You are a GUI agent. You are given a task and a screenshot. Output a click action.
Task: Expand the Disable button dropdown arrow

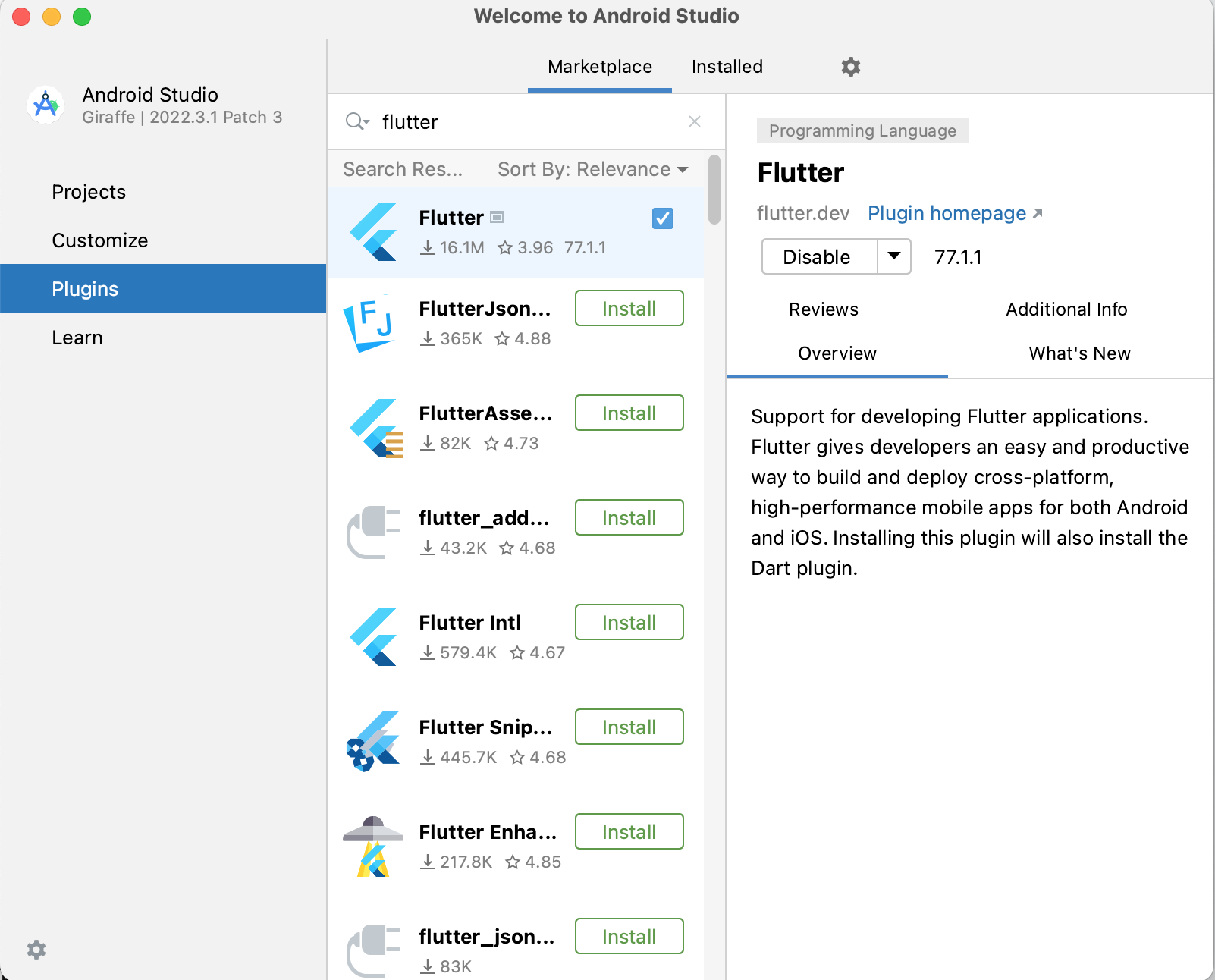point(894,256)
